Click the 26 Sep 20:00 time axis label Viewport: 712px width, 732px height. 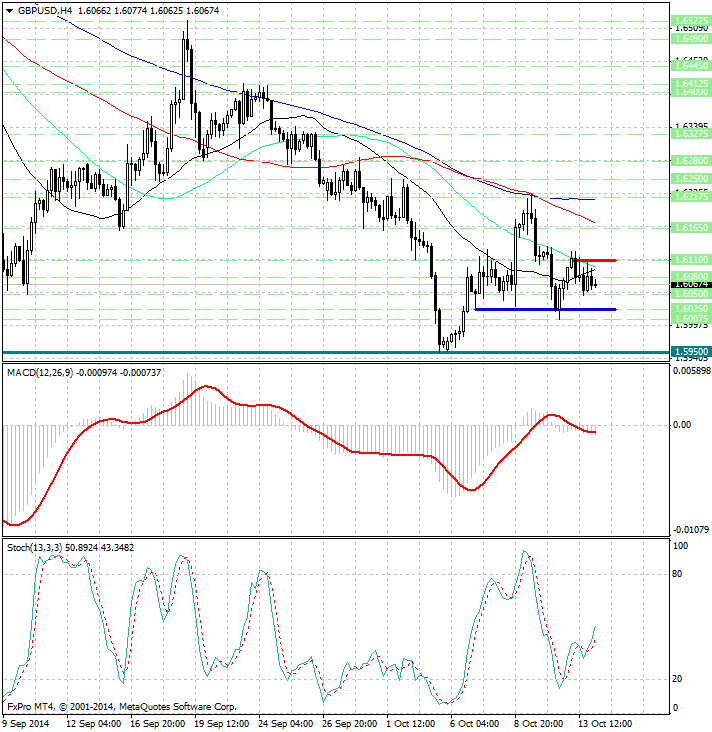(x=350, y=724)
